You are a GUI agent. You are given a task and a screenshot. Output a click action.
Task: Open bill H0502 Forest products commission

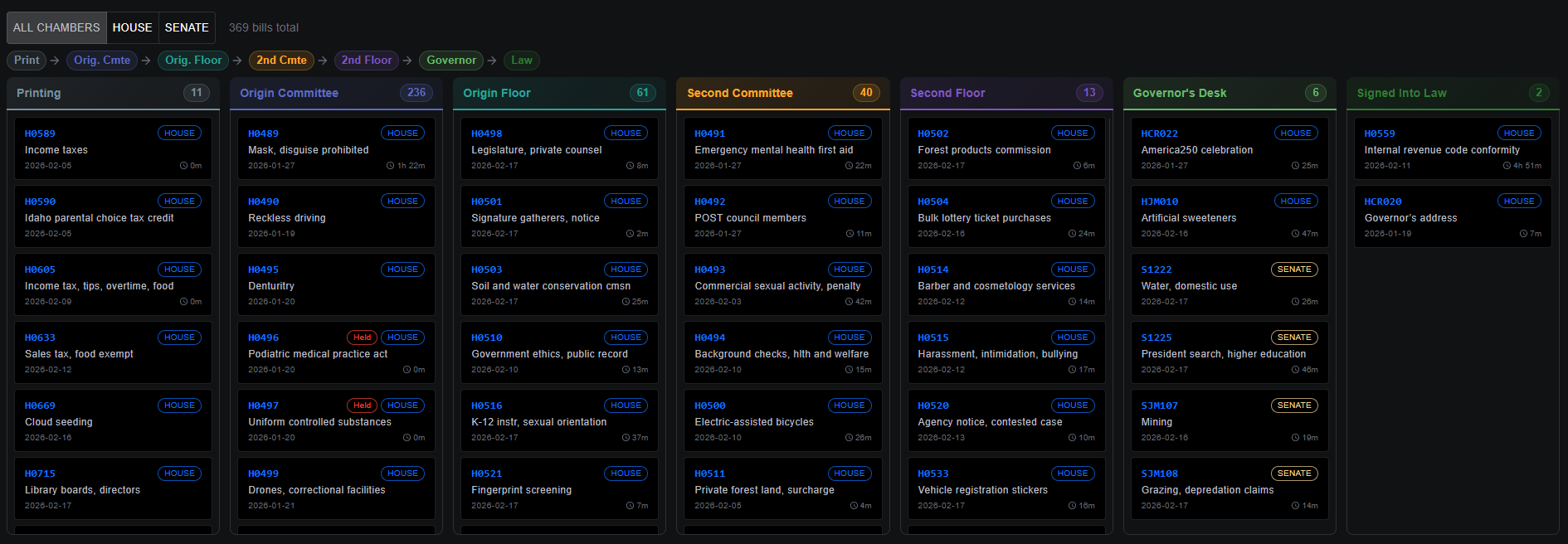(1006, 148)
